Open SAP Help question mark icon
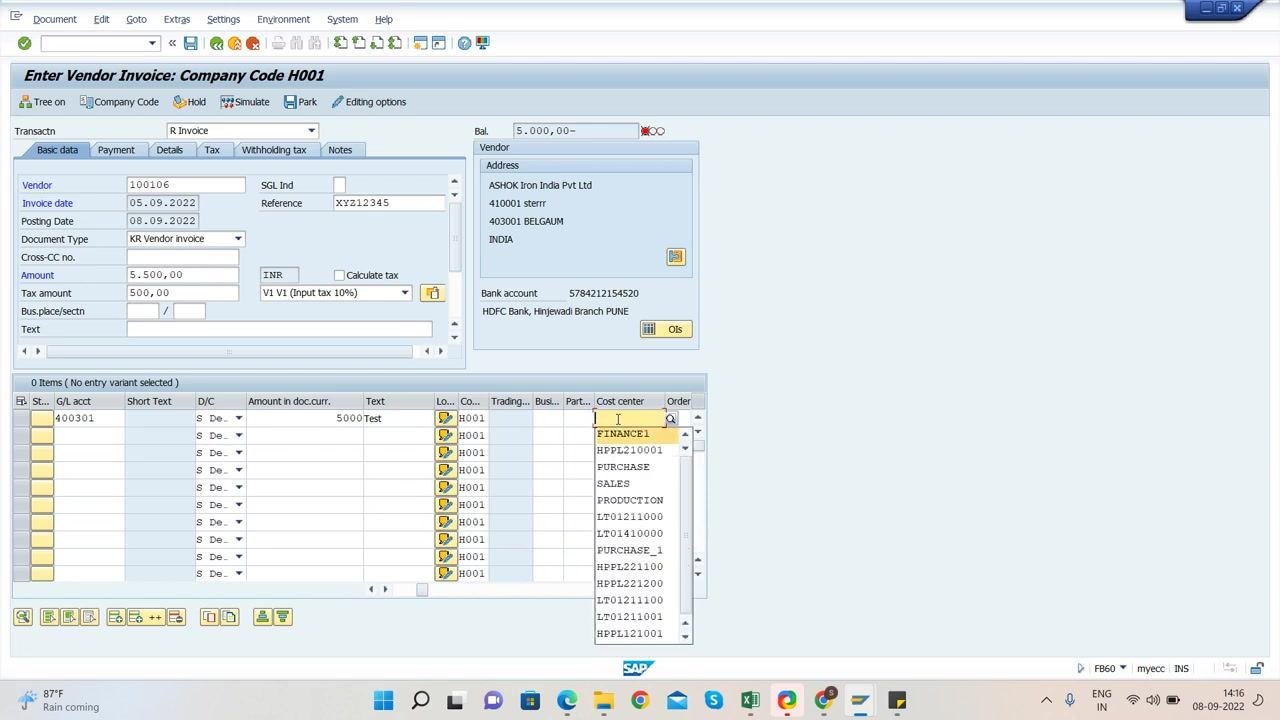The width and height of the screenshot is (1280, 720). (x=464, y=43)
